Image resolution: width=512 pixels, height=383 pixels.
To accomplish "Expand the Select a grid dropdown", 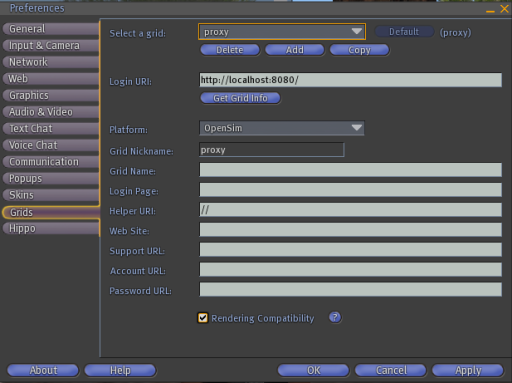I will [282, 32].
